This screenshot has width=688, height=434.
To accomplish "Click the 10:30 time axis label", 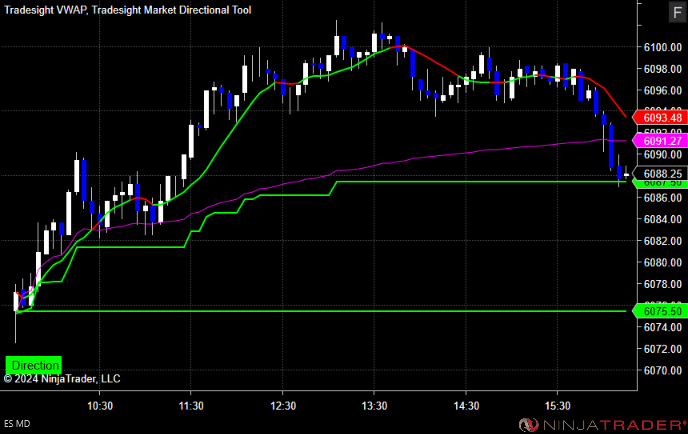I will [100, 406].
